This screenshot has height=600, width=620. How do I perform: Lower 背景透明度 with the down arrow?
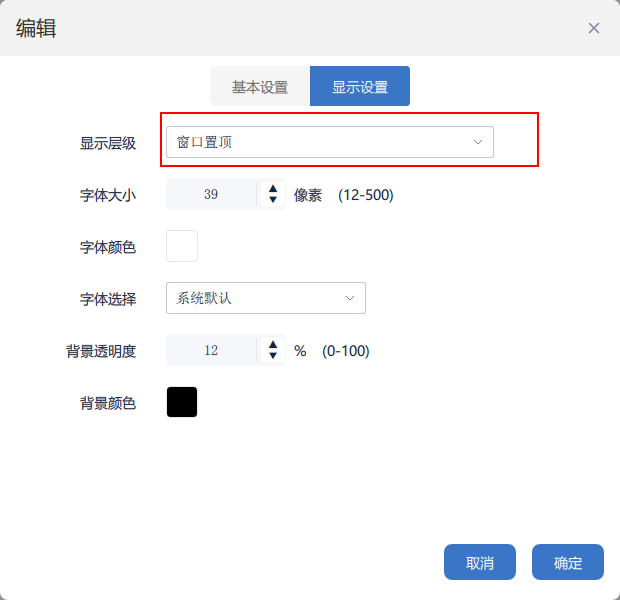pos(272,357)
